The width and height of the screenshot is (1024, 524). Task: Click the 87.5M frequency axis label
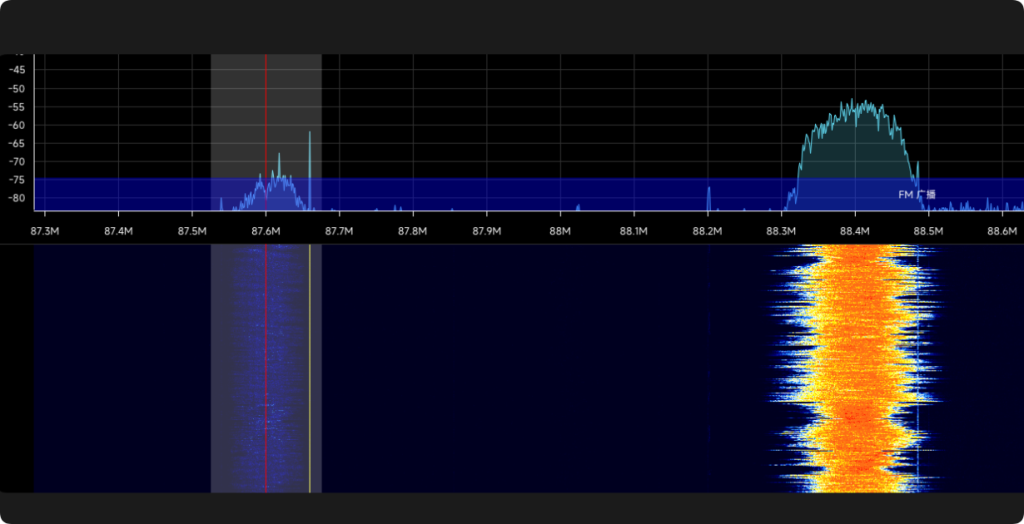coord(192,232)
